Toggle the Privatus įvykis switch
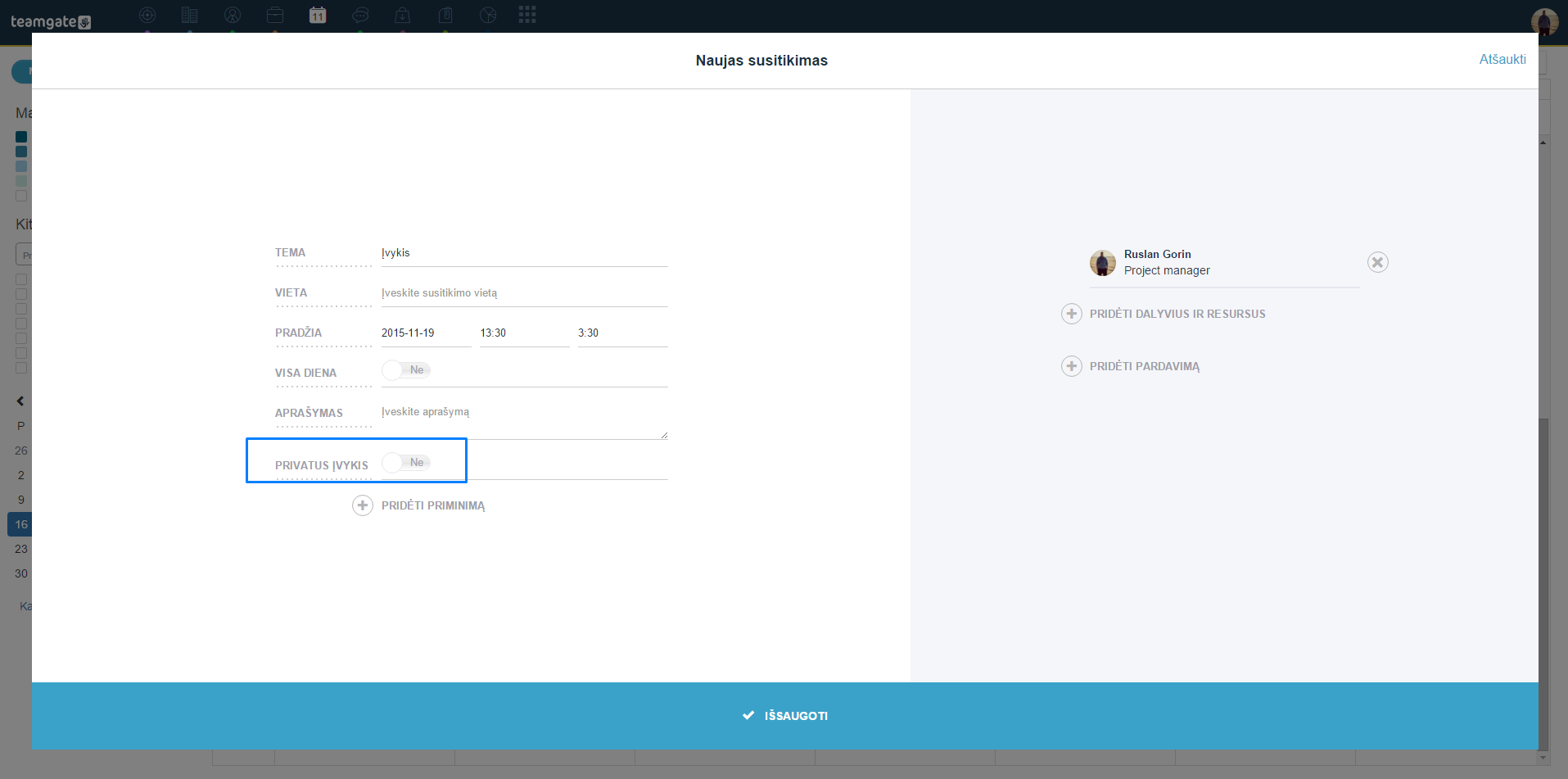This screenshot has height=779, width=1568. [x=406, y=463]
